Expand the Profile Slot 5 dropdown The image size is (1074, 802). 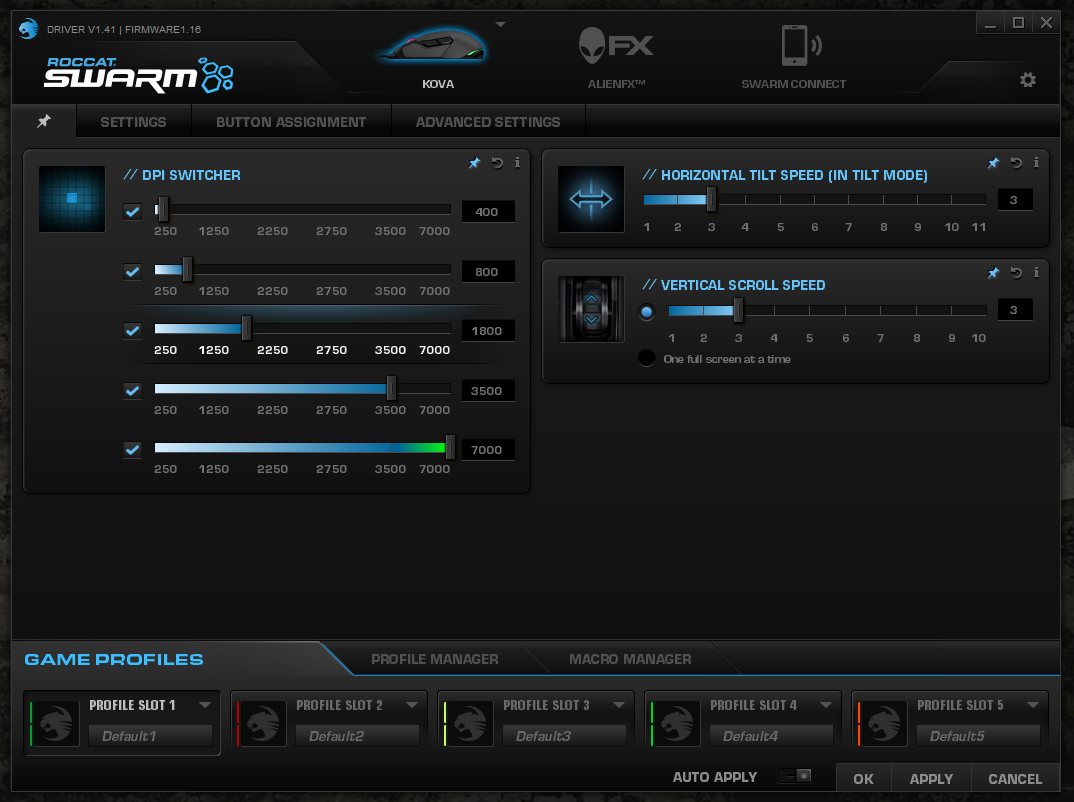(x=1033, y=705)
